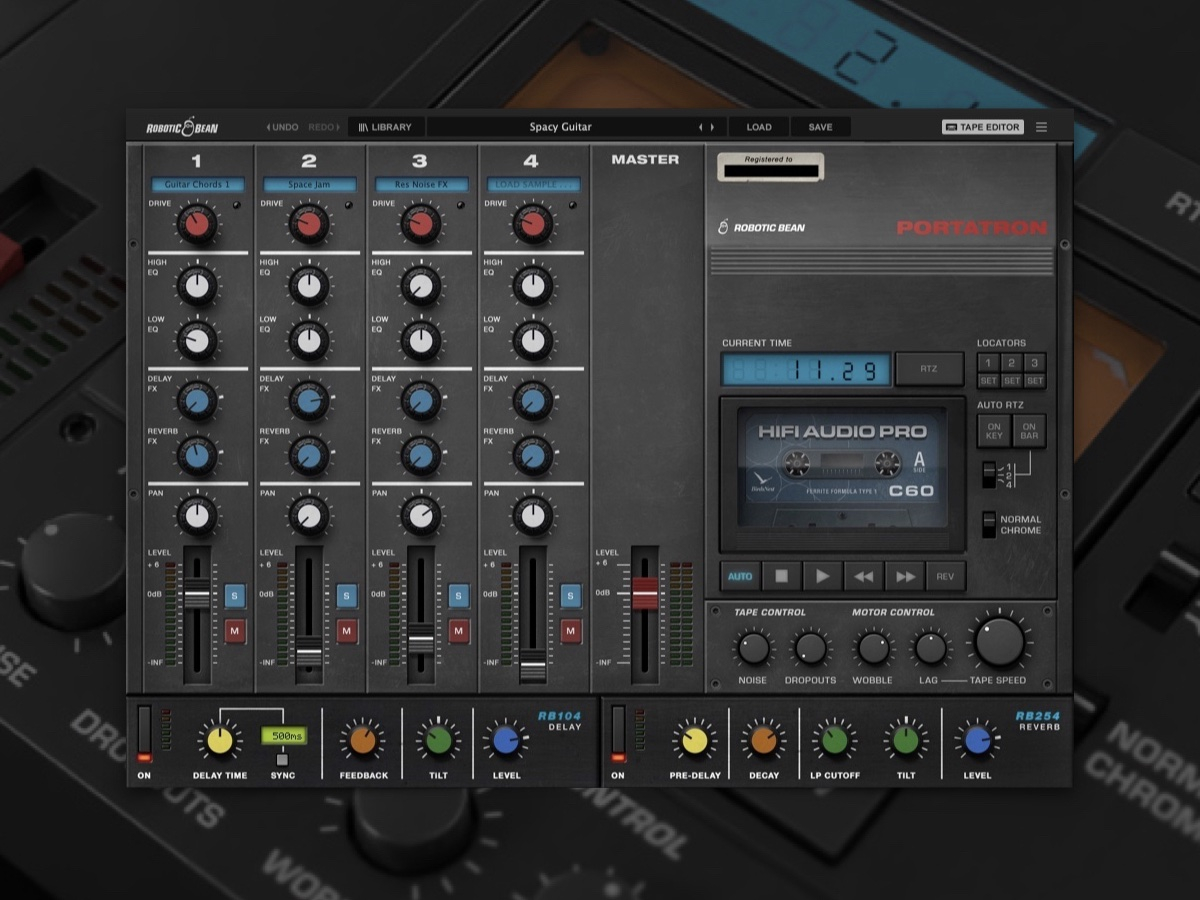The height and width of the screenshot is (900, 1200).
Task: Click the reverb Pre-Delay knob
Action: (694, 741)
